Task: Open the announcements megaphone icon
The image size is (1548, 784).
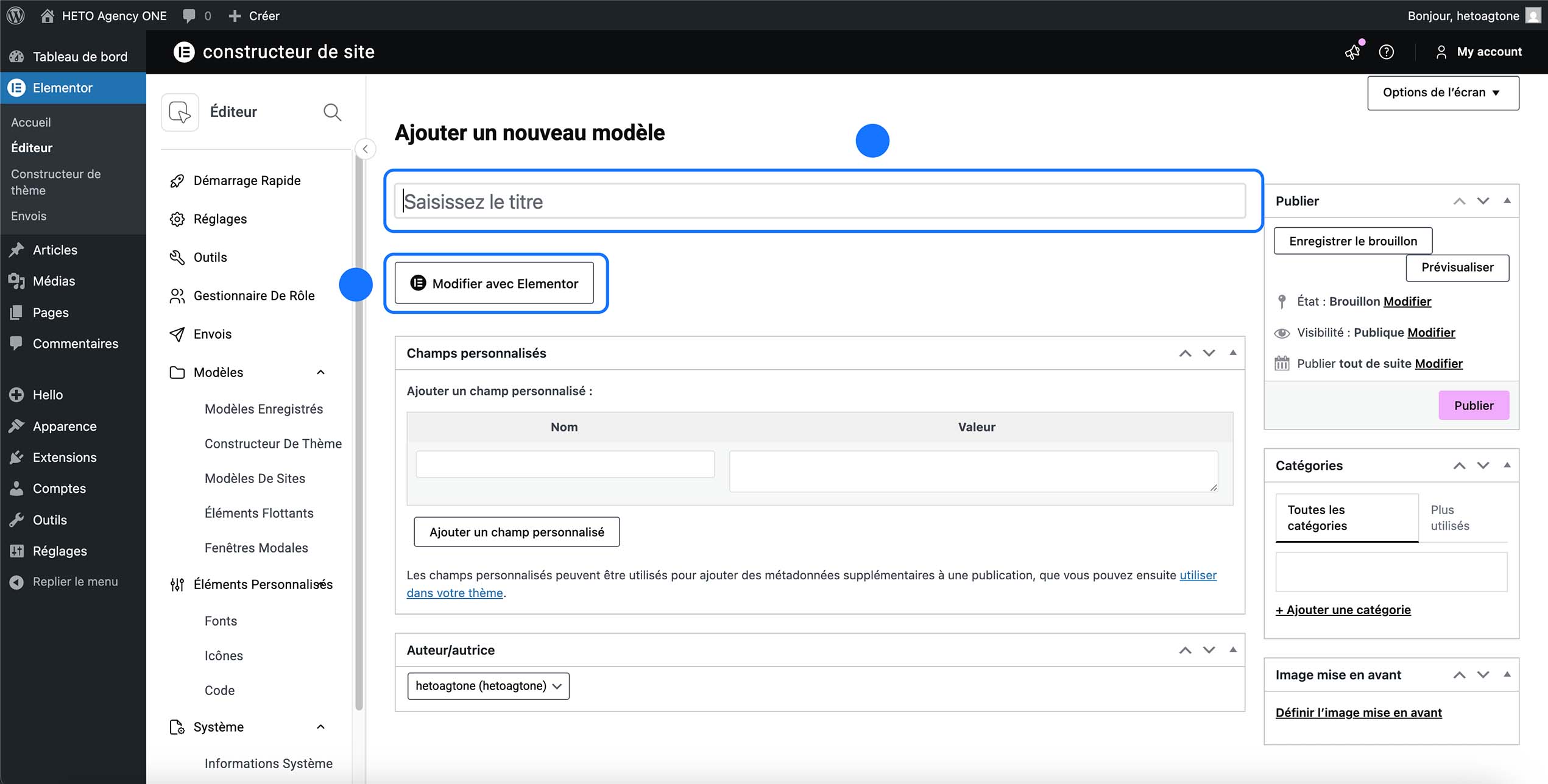Action: 1352,52
